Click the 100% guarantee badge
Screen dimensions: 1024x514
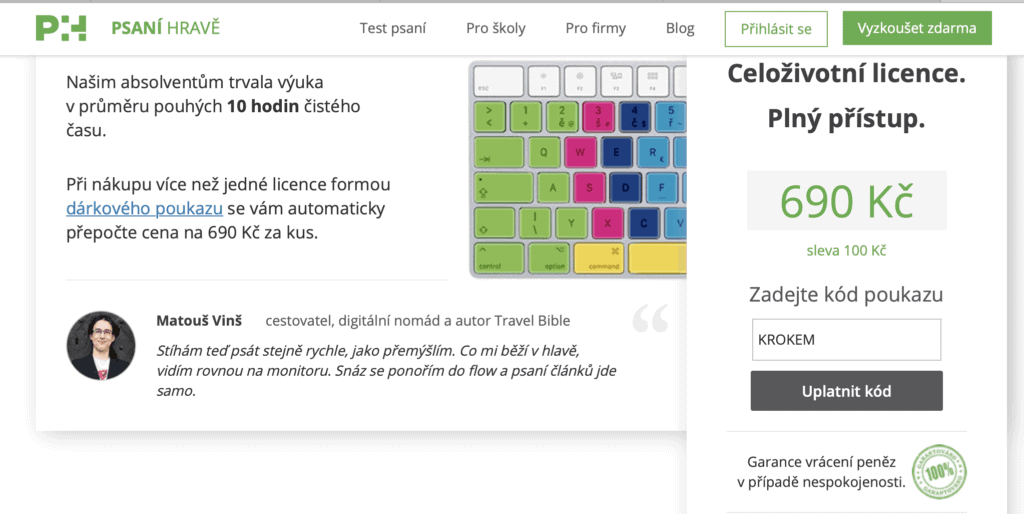[941, 470]
